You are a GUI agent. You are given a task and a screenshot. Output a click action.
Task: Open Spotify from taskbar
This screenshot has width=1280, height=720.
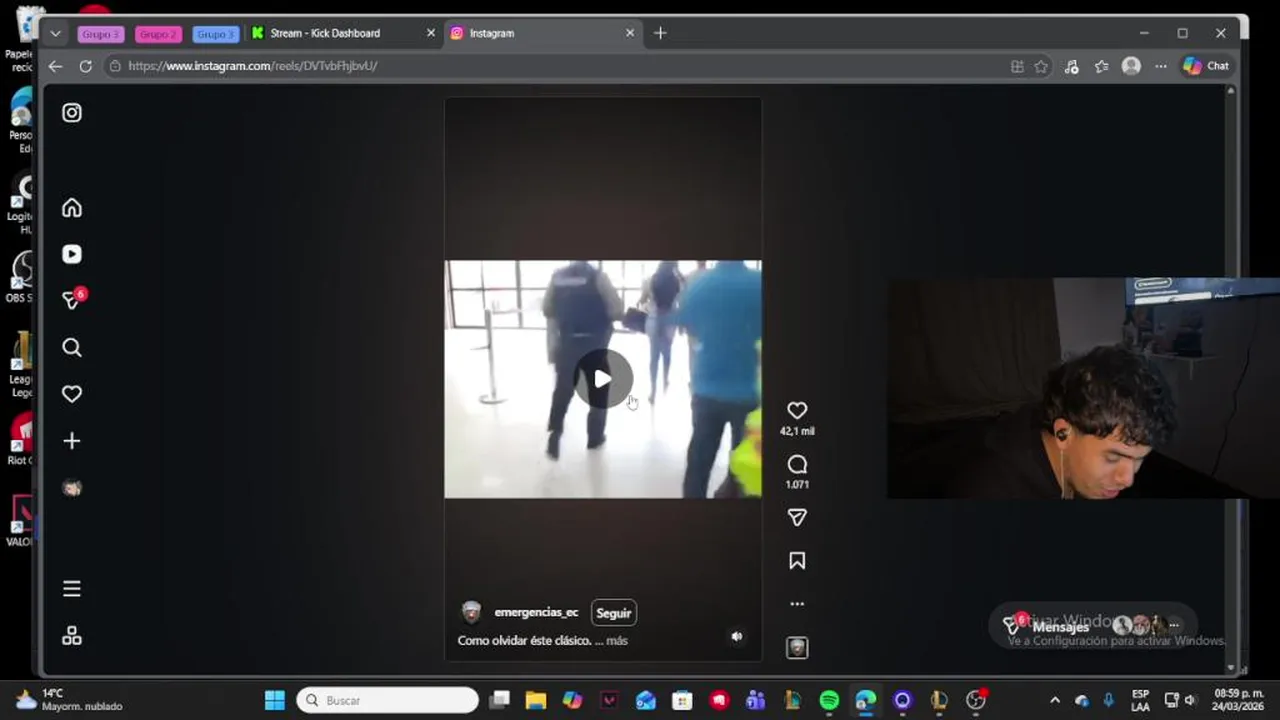coord(829,700)
